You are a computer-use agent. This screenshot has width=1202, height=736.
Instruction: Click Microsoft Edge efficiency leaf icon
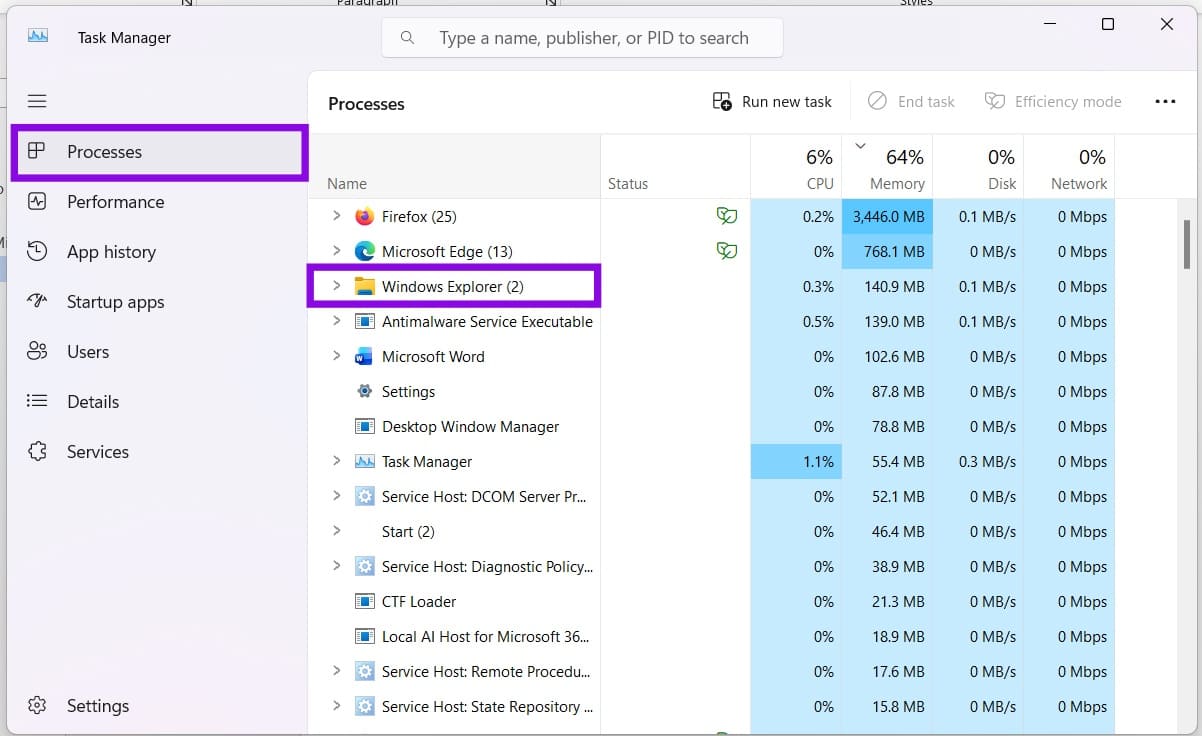727,251
